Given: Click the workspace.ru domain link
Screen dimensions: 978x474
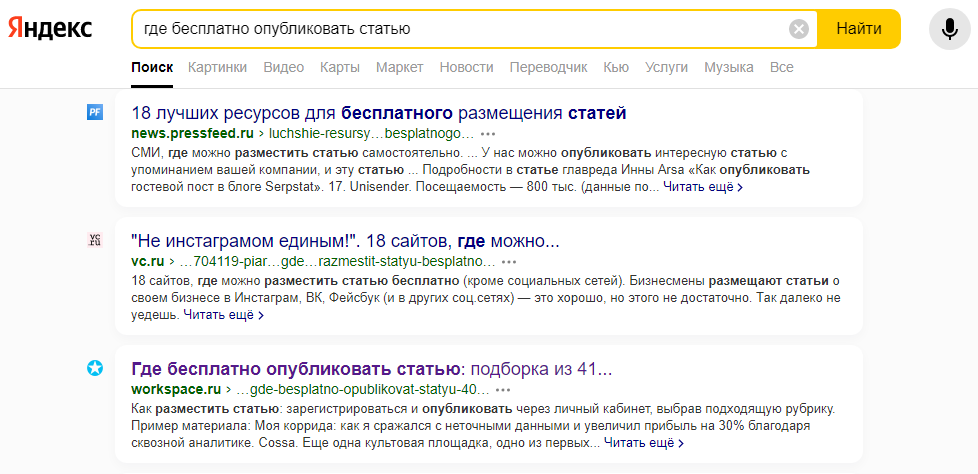Looking at the screenshot, I should tap(177, 390).
